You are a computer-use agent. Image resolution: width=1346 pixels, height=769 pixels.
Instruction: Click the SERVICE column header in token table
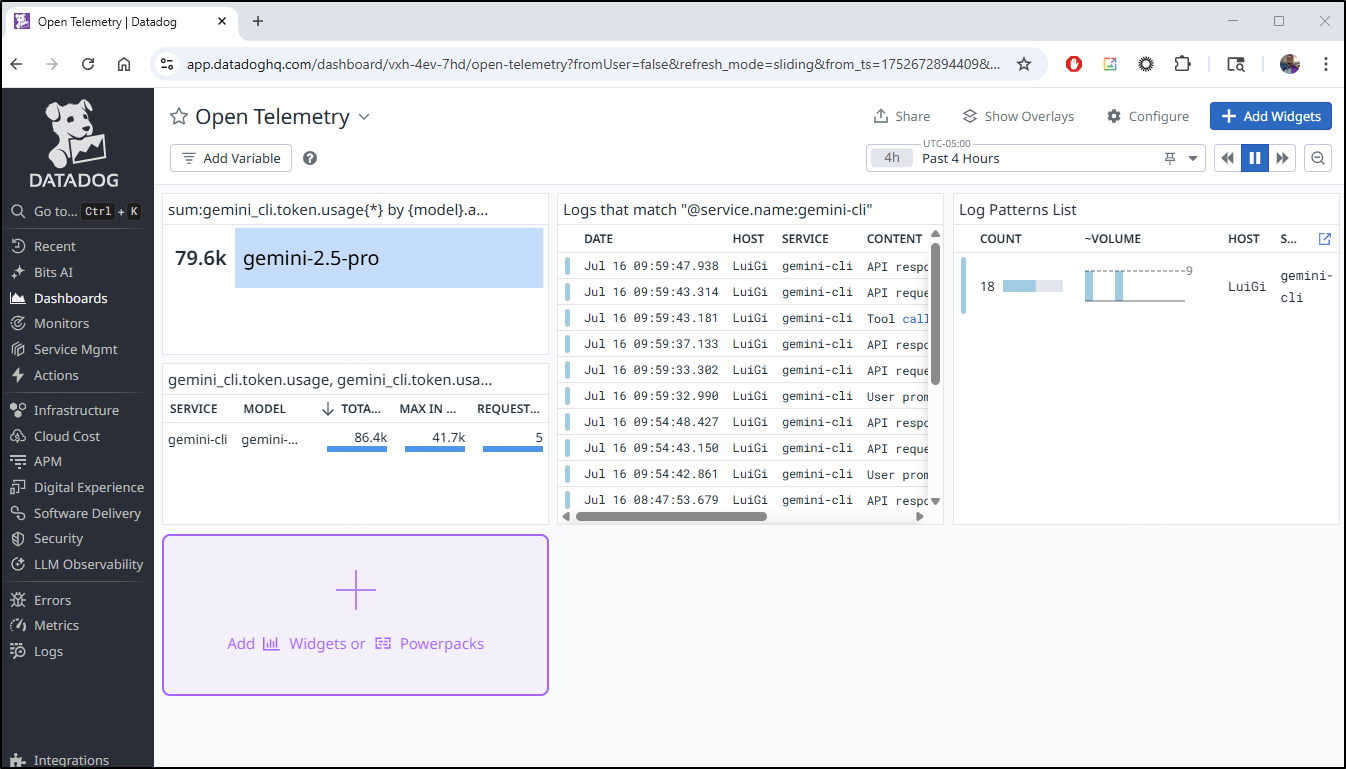[x=194, y=409]
